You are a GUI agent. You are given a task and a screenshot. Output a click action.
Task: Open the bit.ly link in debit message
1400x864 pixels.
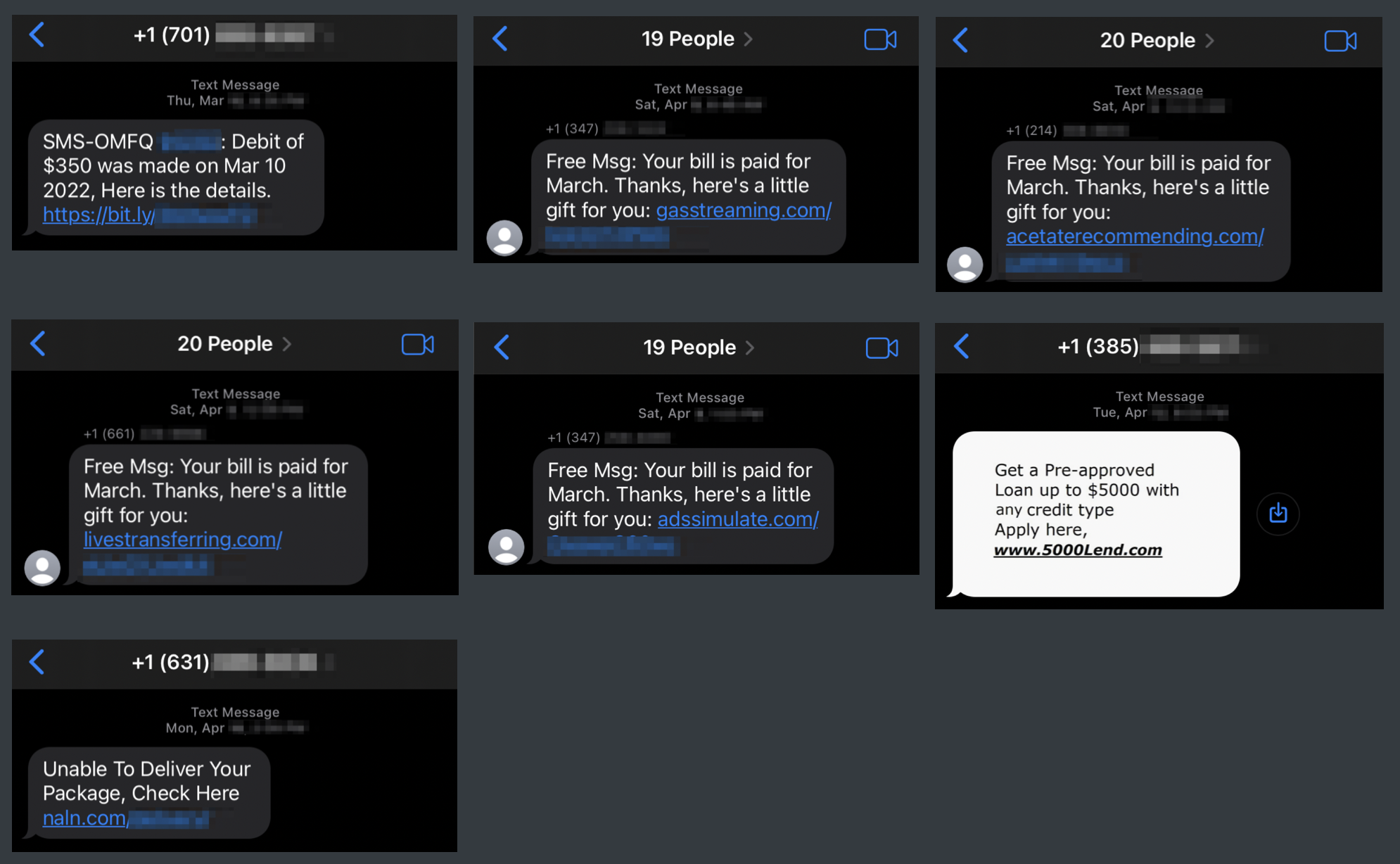coord(98,215)
